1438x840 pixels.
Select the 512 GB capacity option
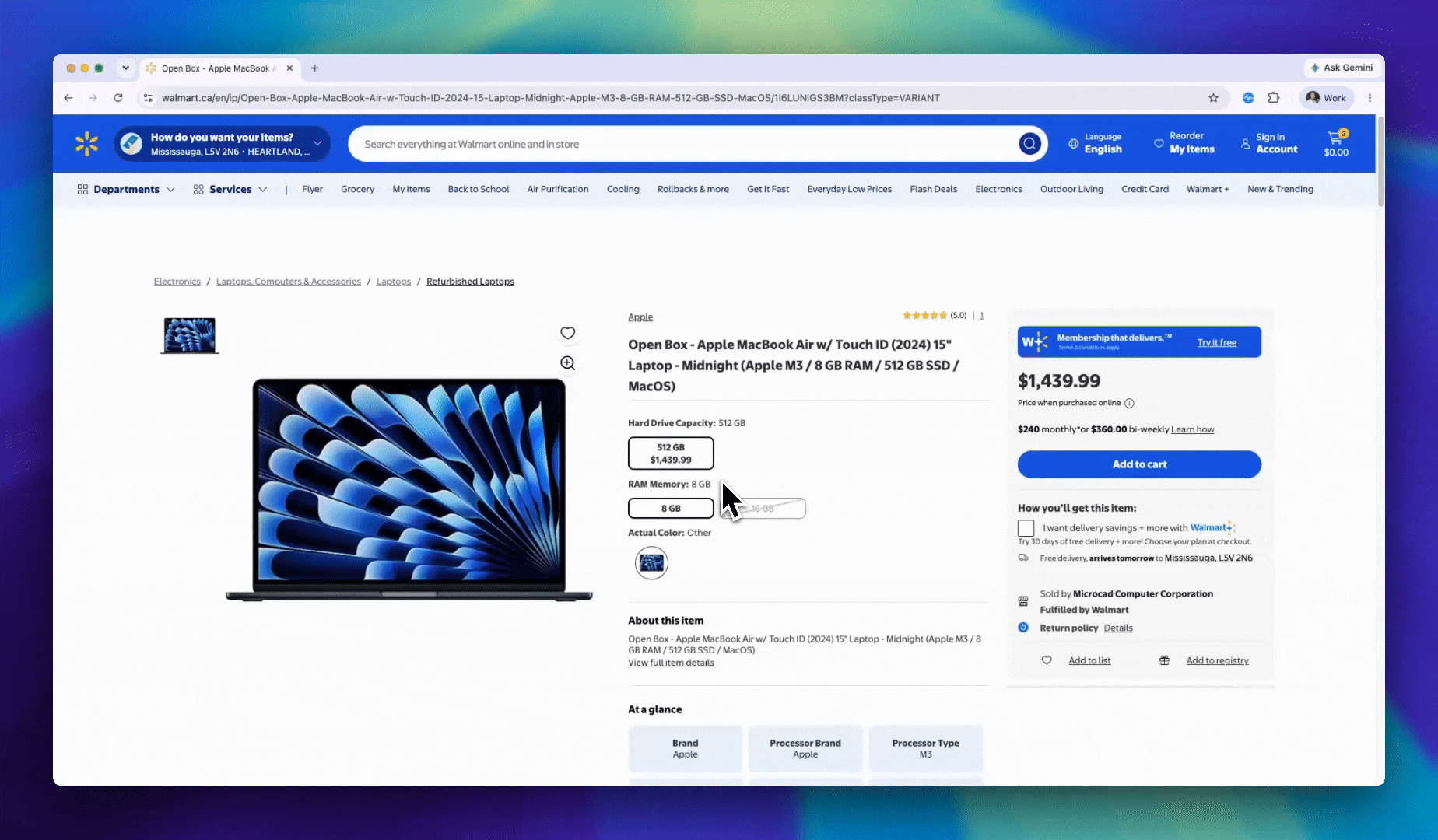coord(671,453)
